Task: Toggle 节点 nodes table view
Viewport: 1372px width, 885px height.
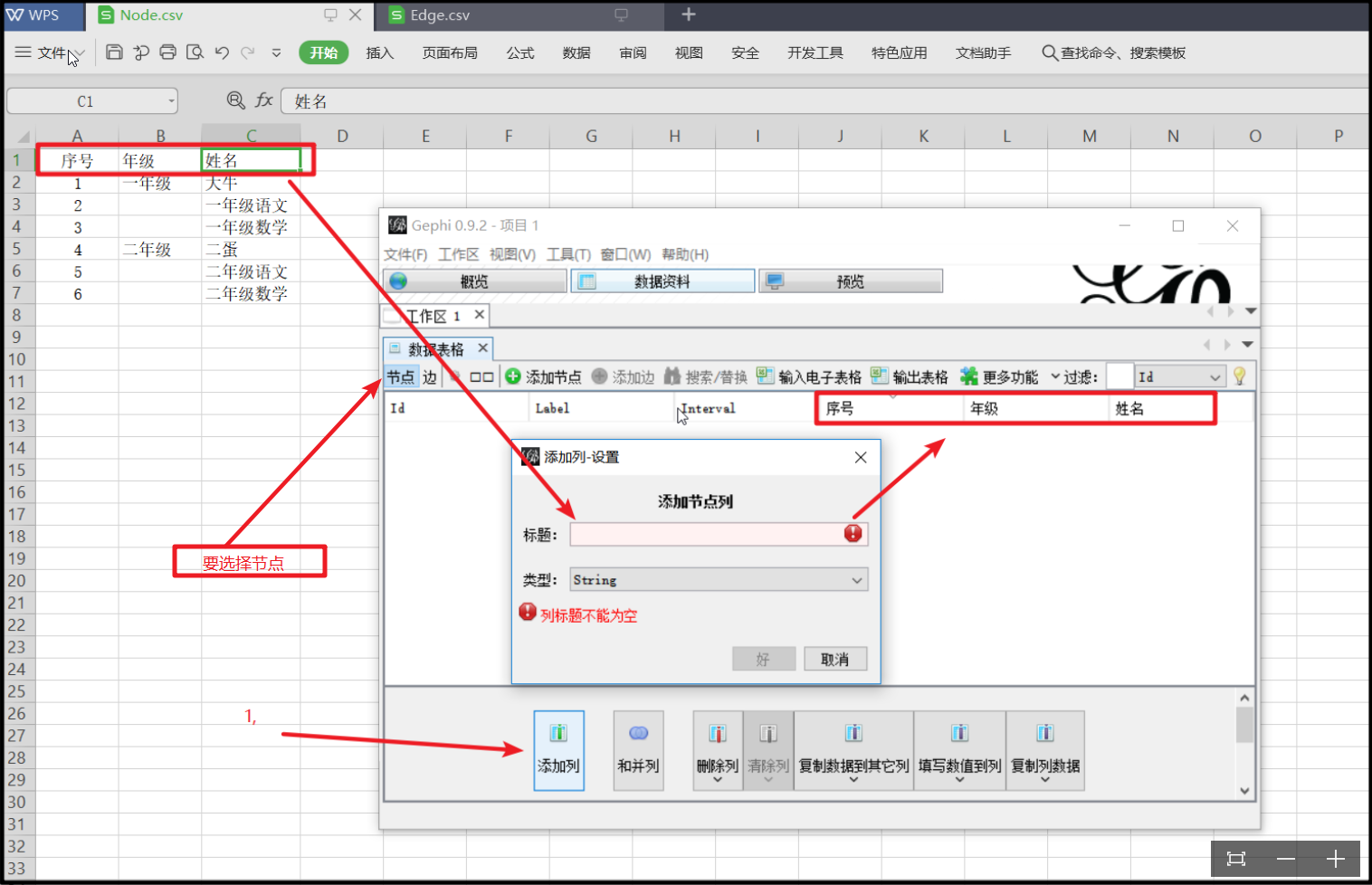Action: tap(401, 376)
